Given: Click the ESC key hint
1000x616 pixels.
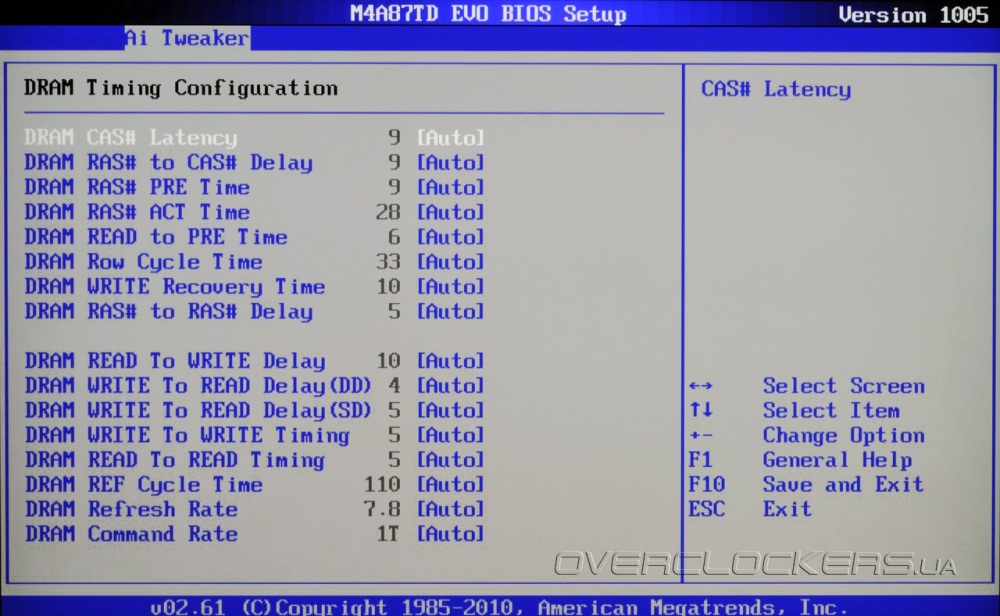Looking at the screenshot, I should pyautogui.click(x=707, y=509).
